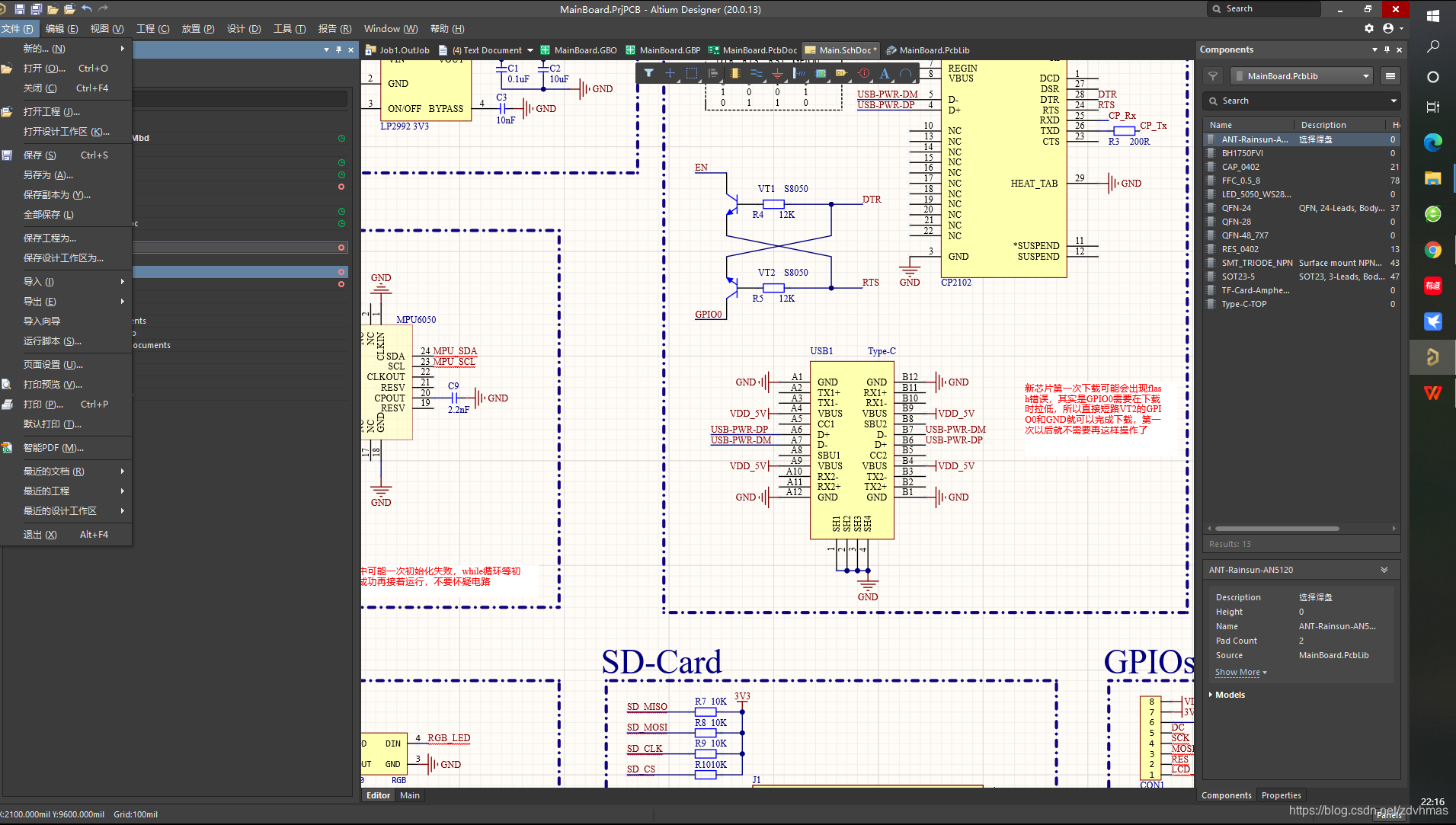The height and width of the screenshot is (825, 1456).
Task: Open Google Chrome from the taskbar
Action: (1432, 250)
